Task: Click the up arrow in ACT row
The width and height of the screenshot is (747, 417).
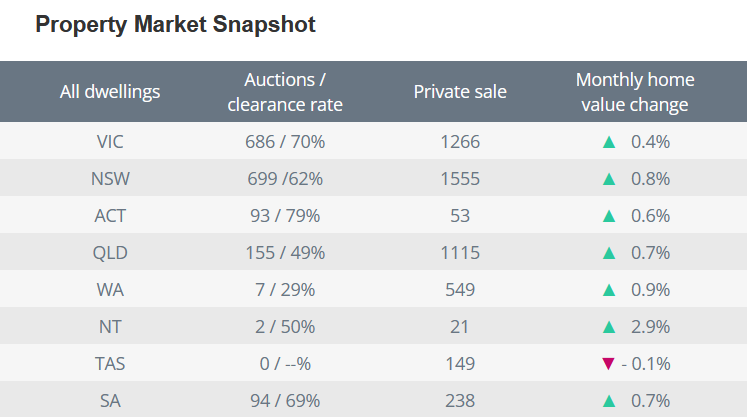Action: pos(608,216)
